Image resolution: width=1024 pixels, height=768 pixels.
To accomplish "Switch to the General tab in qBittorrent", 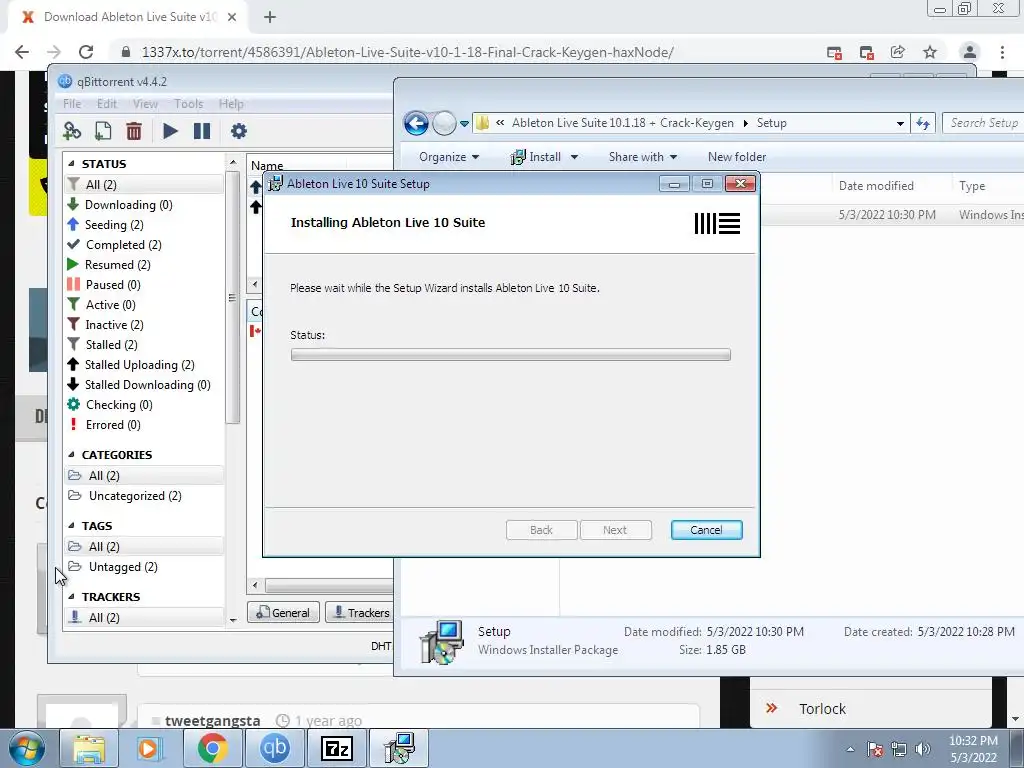I will click(x=283, y=613).
